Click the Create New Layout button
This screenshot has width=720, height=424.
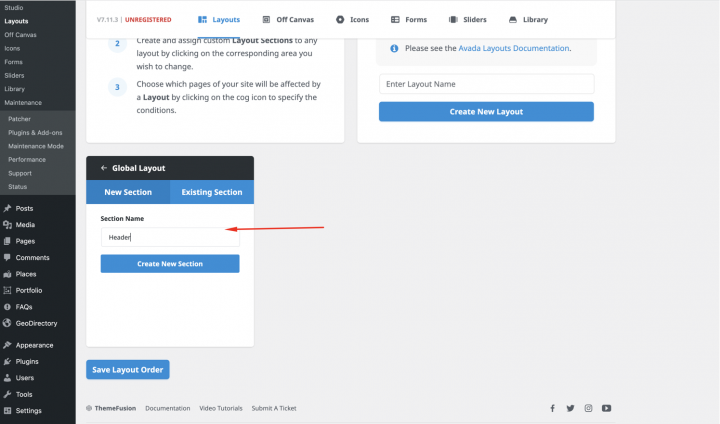[486, 112]
